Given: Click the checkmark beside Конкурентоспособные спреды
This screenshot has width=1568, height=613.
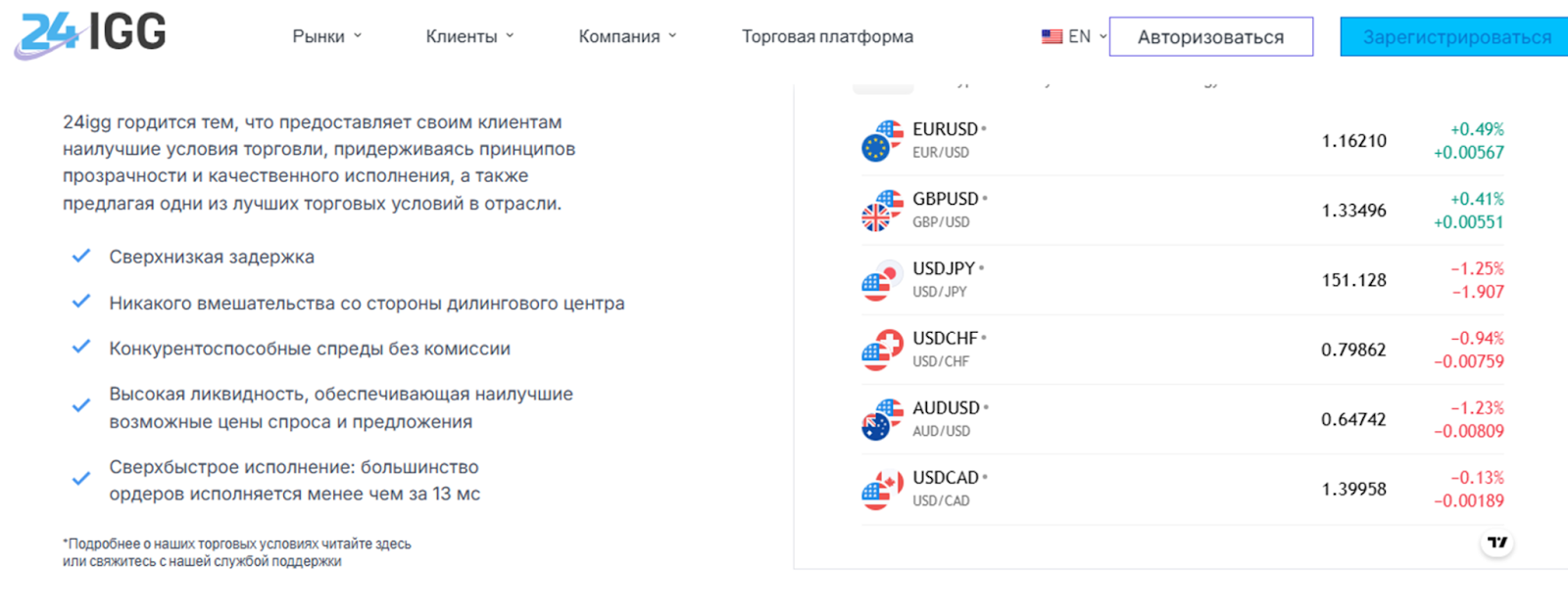Looking at the screenshot, I should [x=81, y=348].
